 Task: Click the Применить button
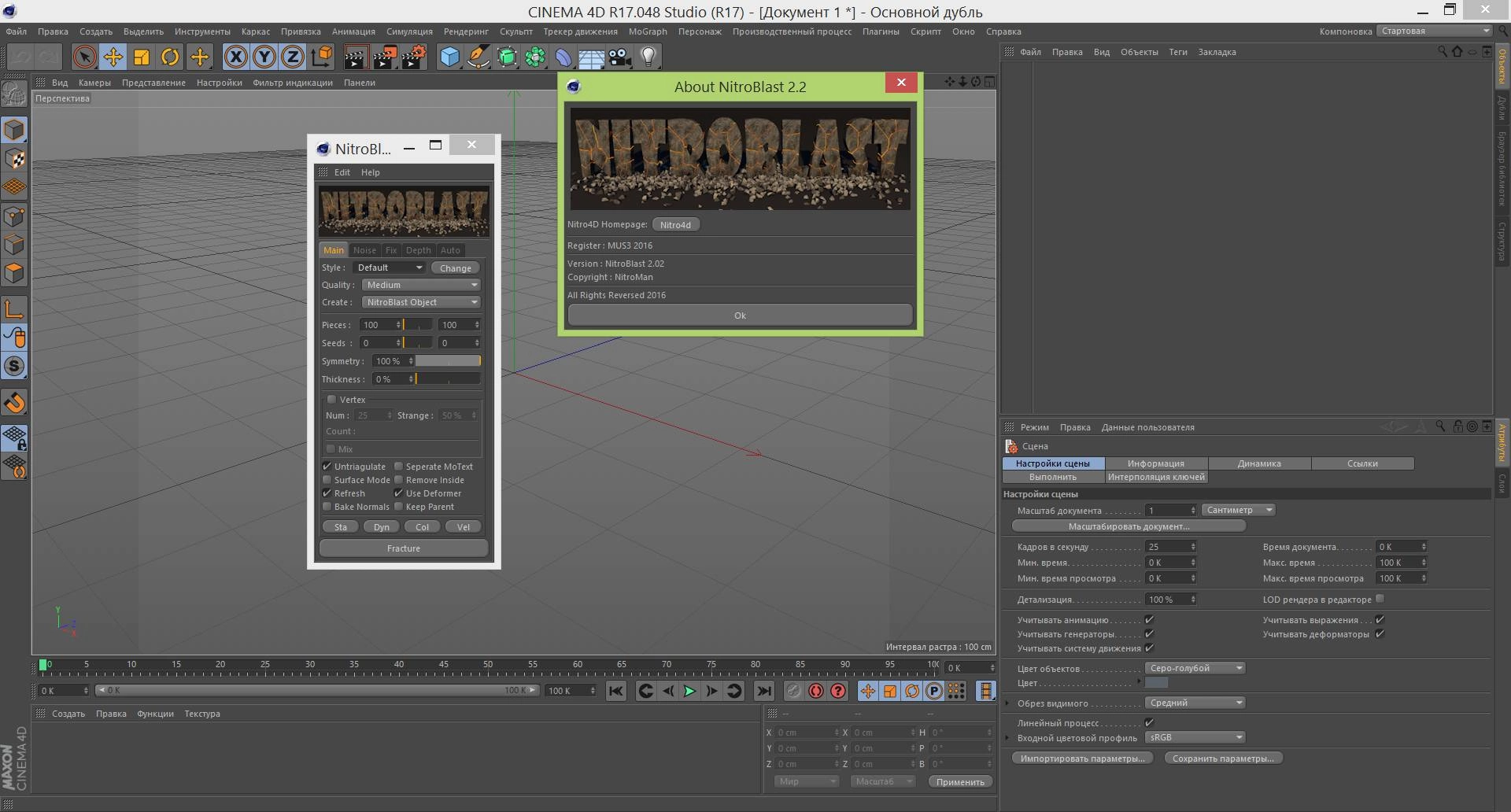pyautogui.click(x=960, y=782)
